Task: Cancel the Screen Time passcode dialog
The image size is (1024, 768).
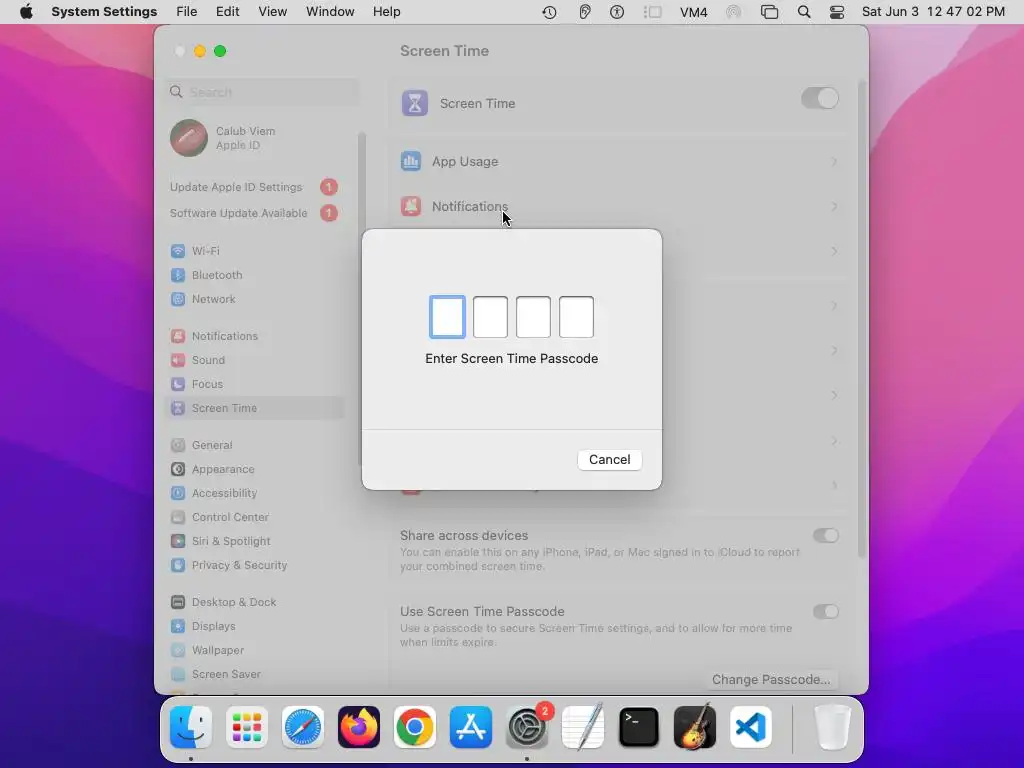Action: tap(609, 460)
